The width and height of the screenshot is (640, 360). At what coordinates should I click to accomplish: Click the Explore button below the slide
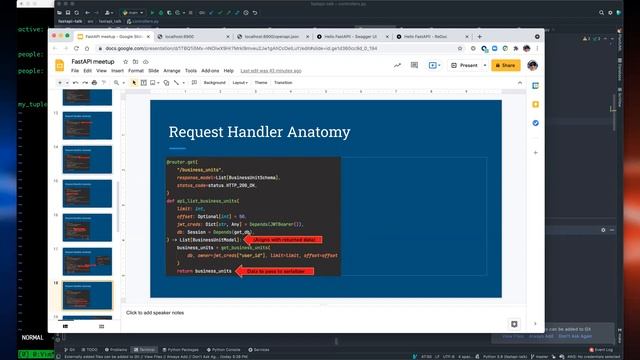(514, 324)
